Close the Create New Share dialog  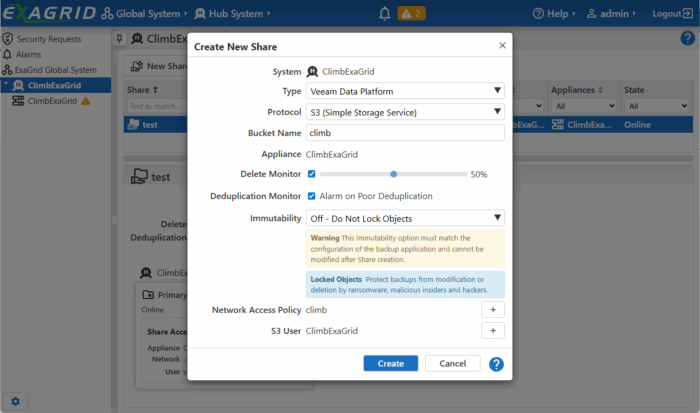(x=502, y=46)
